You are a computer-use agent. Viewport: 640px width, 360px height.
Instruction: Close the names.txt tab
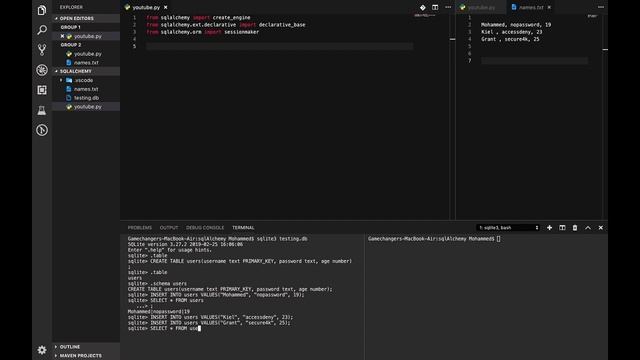549,7
